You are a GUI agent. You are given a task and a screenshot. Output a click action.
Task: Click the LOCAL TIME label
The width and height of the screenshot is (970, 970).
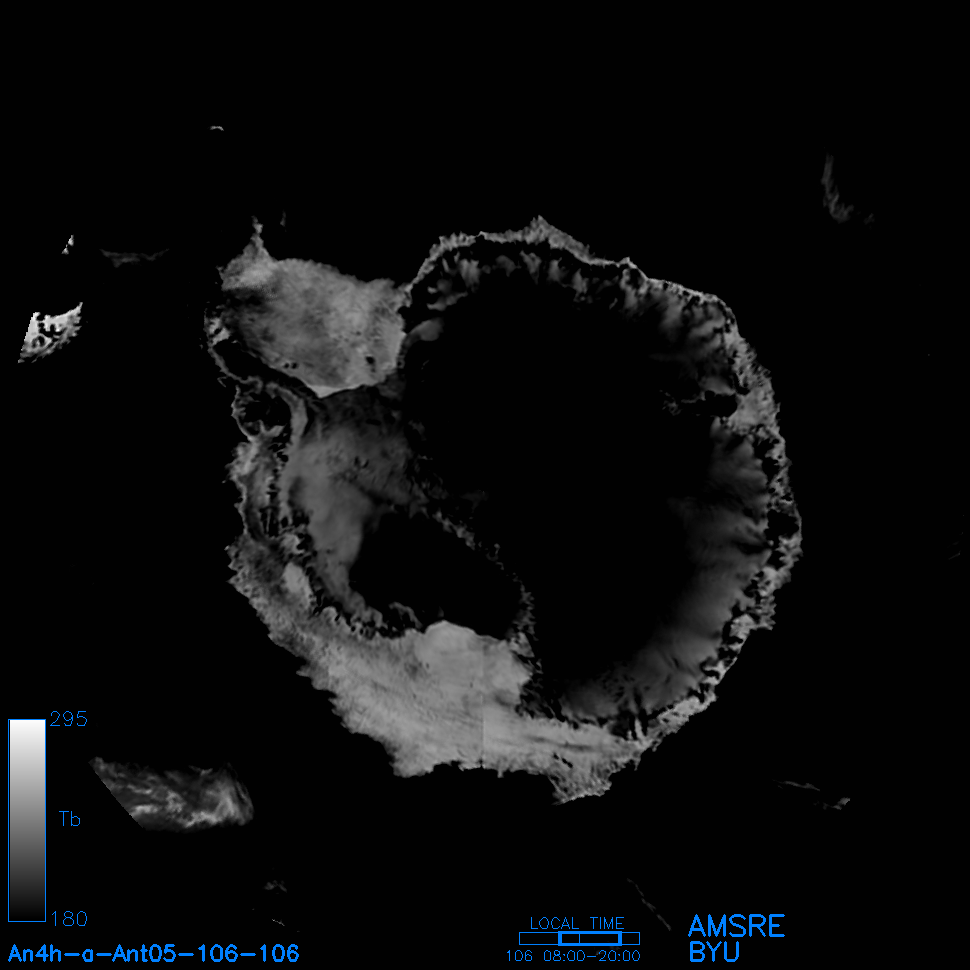click(577, 923)
